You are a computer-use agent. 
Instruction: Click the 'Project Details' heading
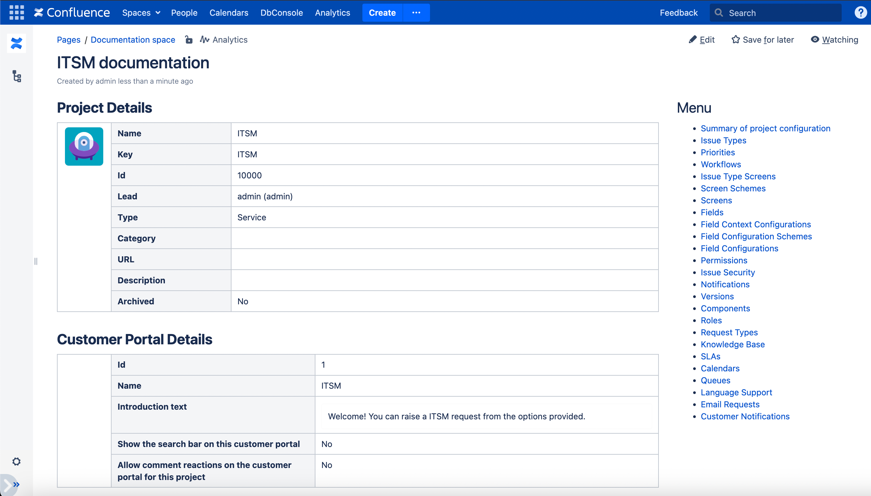pos(104,108)
